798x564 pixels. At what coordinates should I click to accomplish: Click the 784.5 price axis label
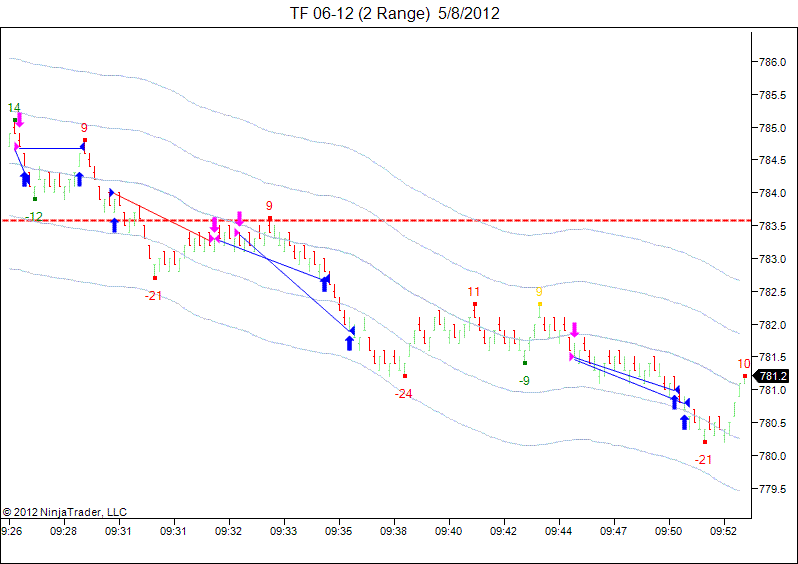(772, 160)
